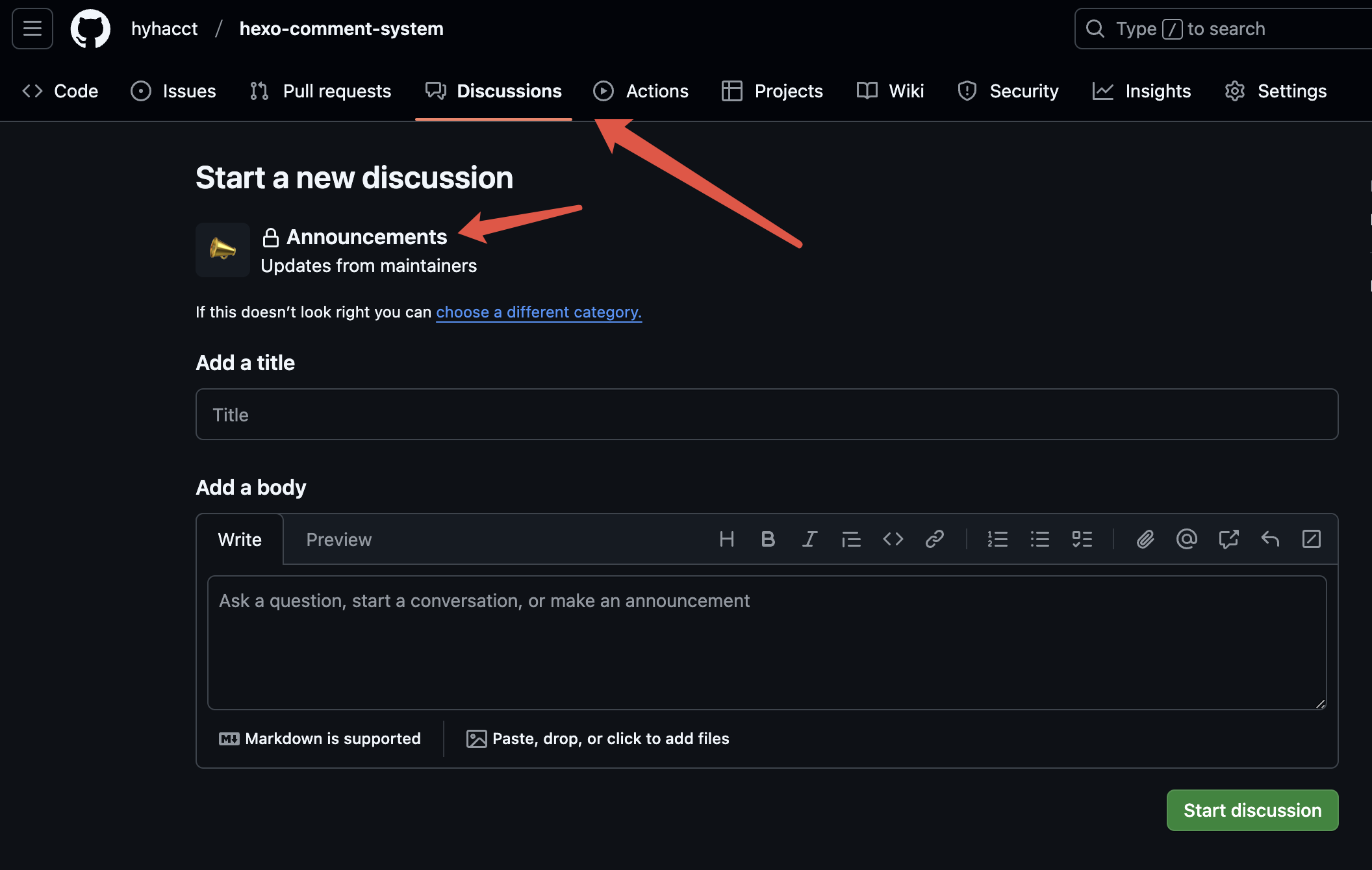Switch to the Issues tab

[173, 91]
